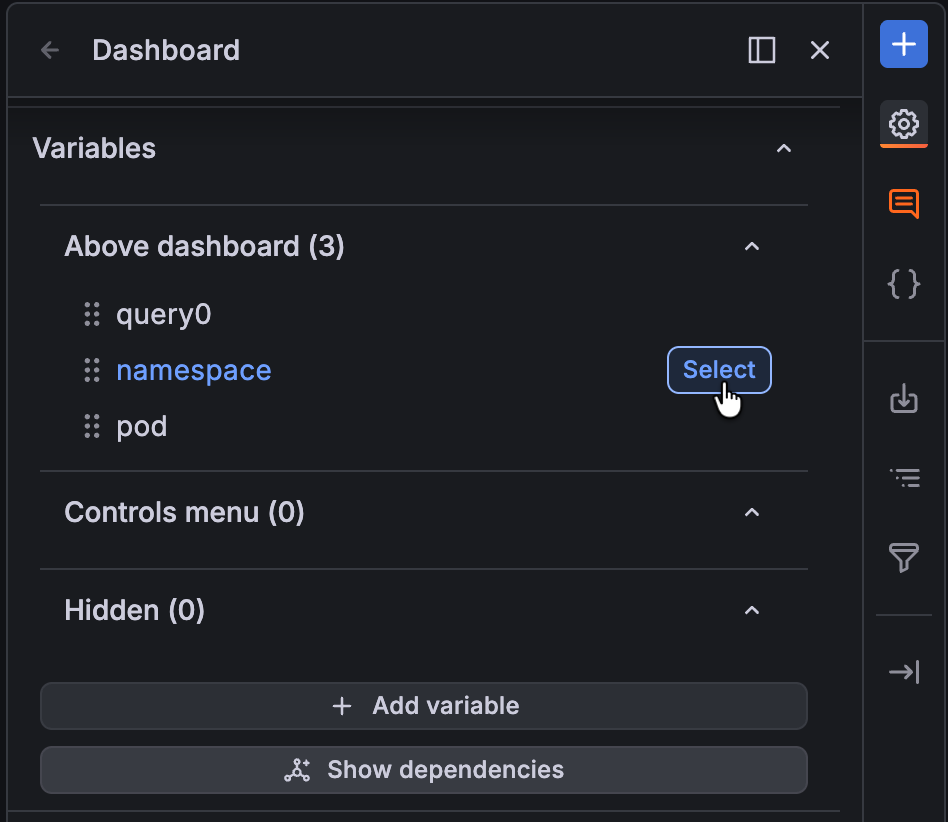Click the Variables section heading

pyautogui.click(x=94, y=149)
